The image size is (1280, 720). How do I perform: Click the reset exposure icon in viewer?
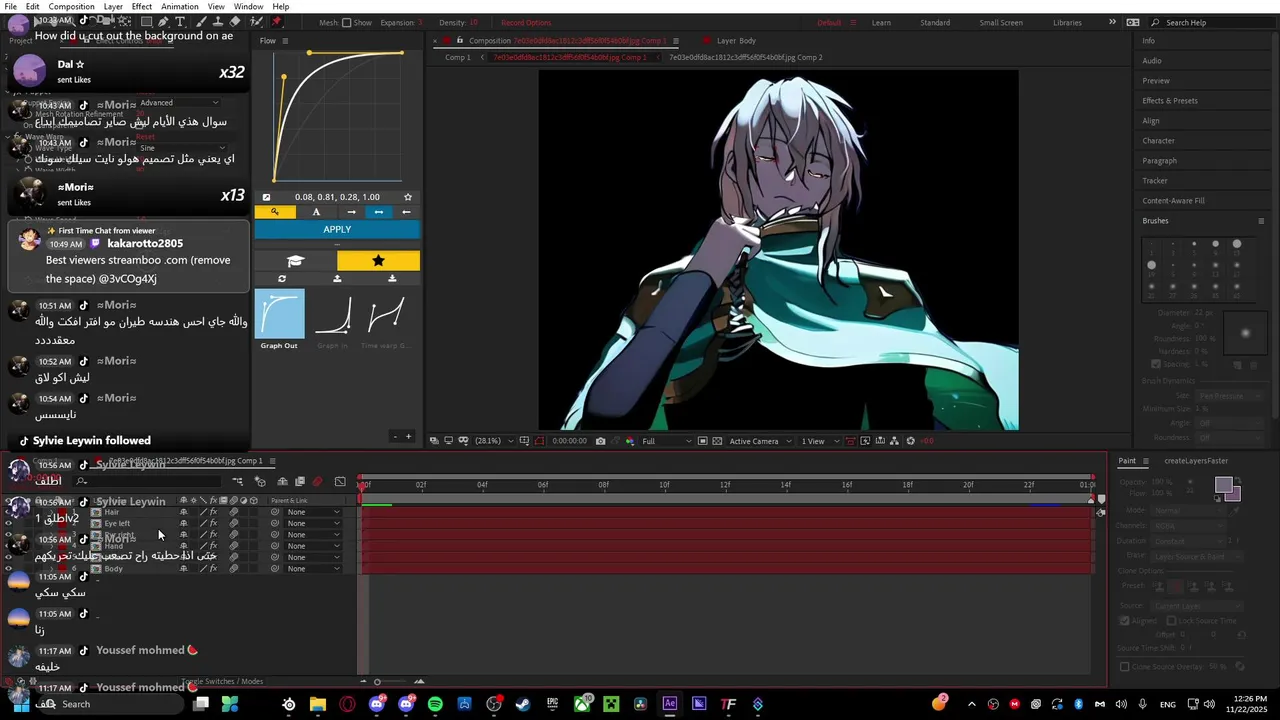(x=910, y=441)
